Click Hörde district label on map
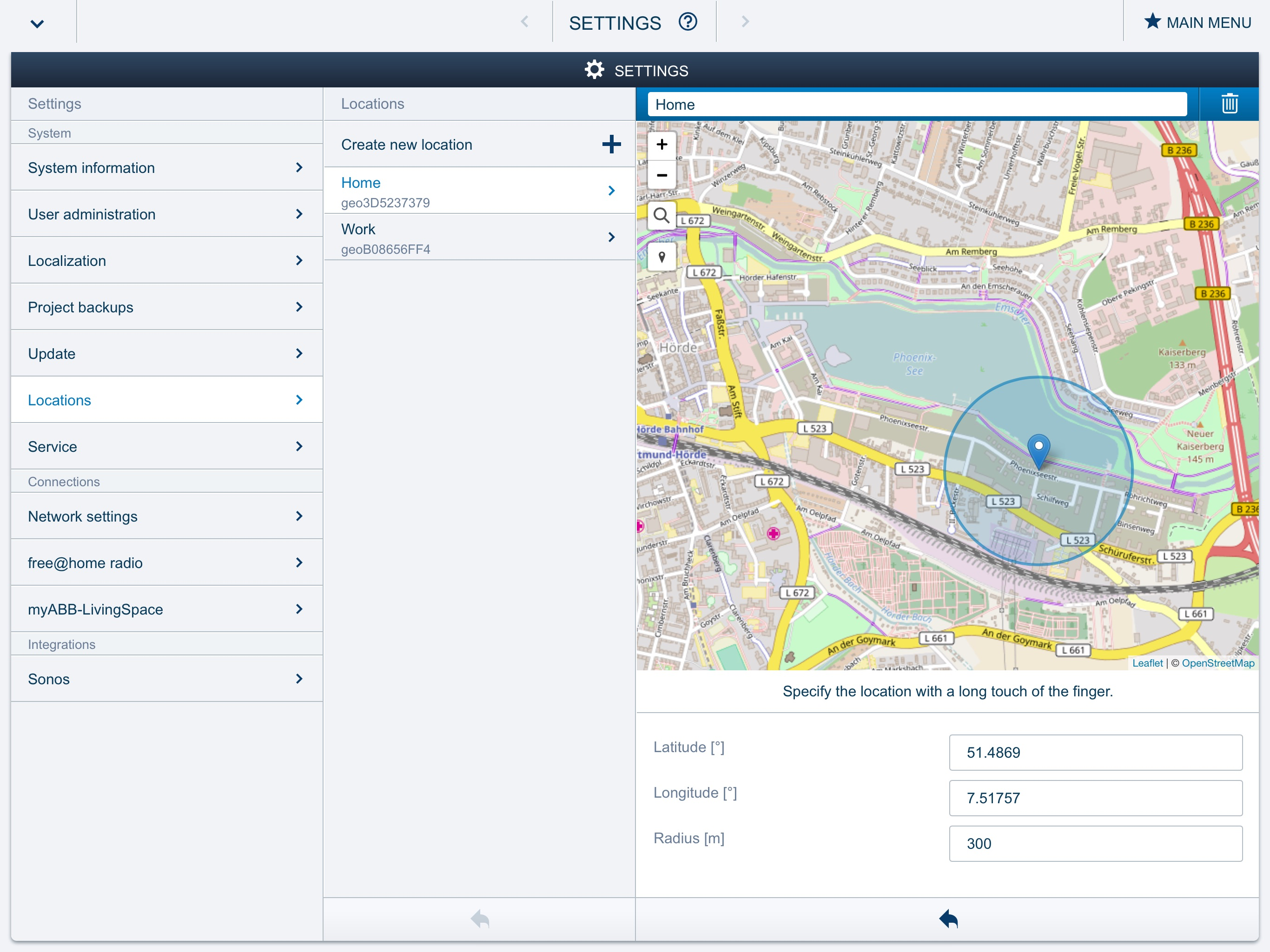1270x952 pixels. click(x=678, y=347)
